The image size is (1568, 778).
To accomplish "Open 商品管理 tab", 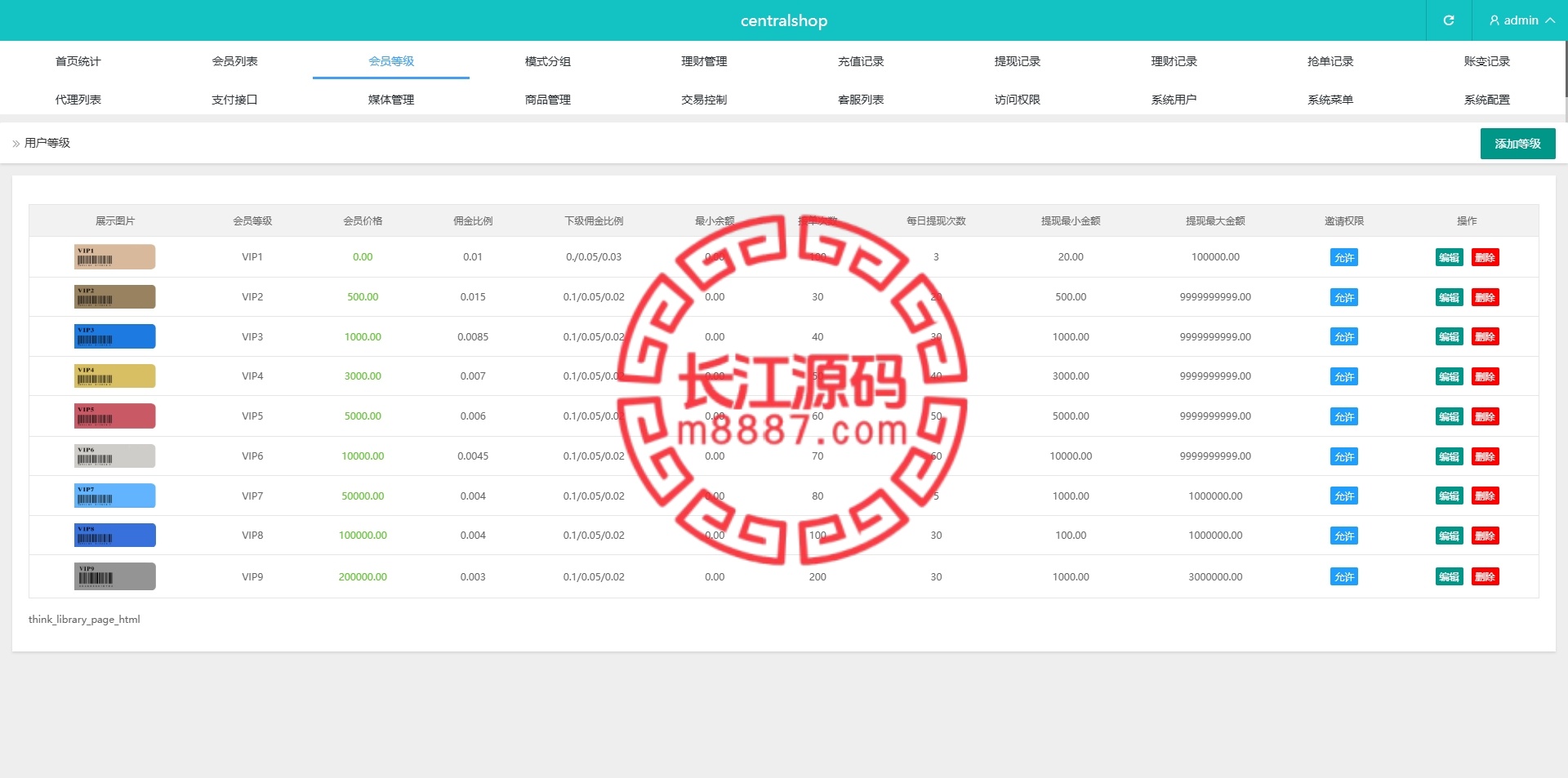I will (548, 100).
